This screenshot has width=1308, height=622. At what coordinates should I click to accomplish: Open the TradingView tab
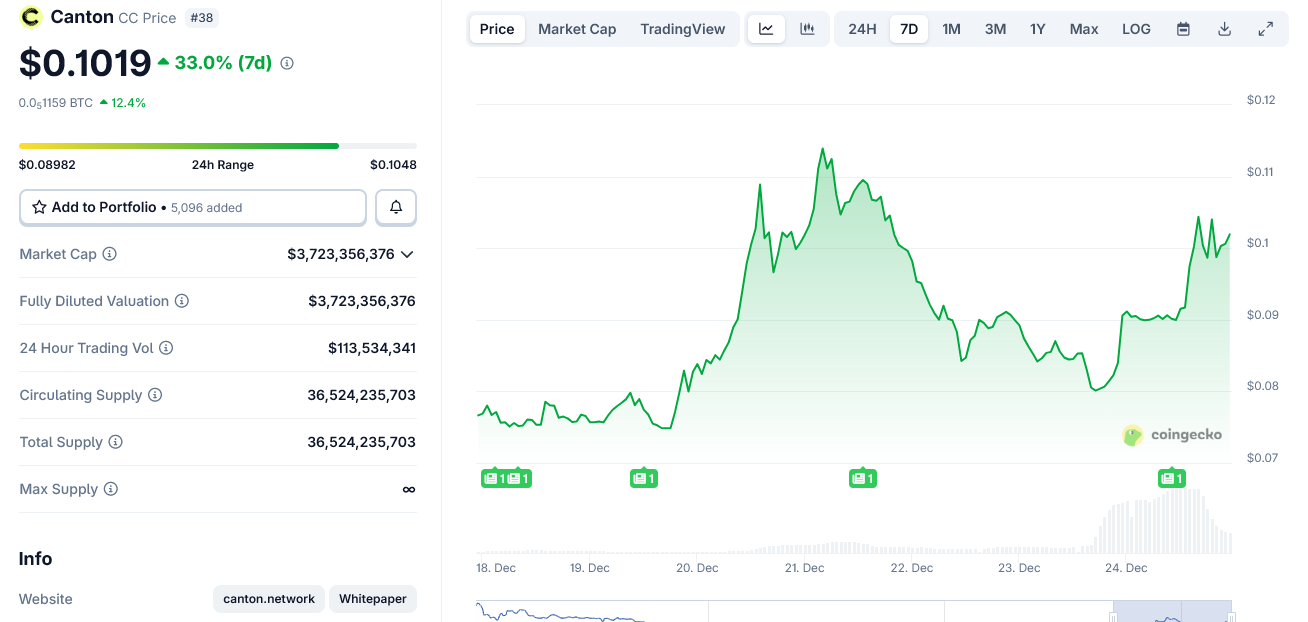coord(683,29)
